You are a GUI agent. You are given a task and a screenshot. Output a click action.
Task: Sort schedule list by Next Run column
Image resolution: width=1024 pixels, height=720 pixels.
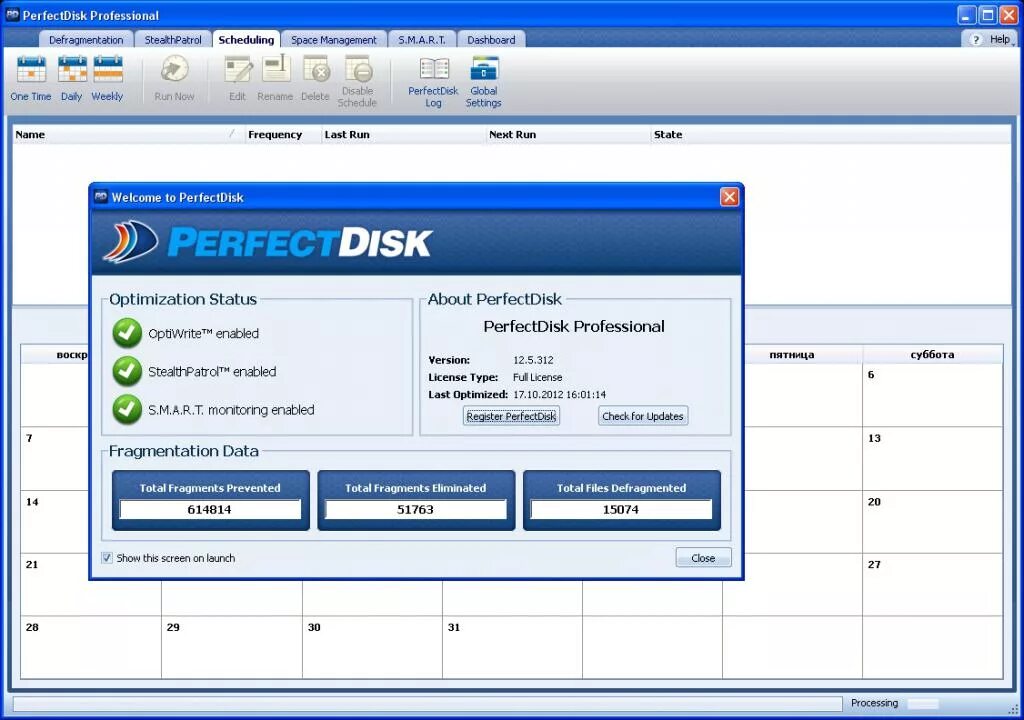point(568,135)
